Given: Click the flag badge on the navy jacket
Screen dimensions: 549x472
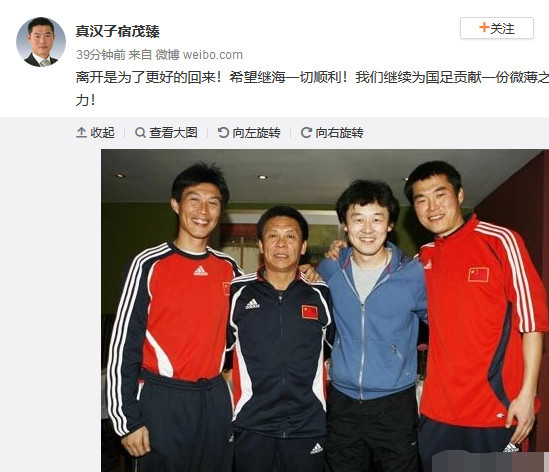Looking at the screenshot, I should point(310,312).
